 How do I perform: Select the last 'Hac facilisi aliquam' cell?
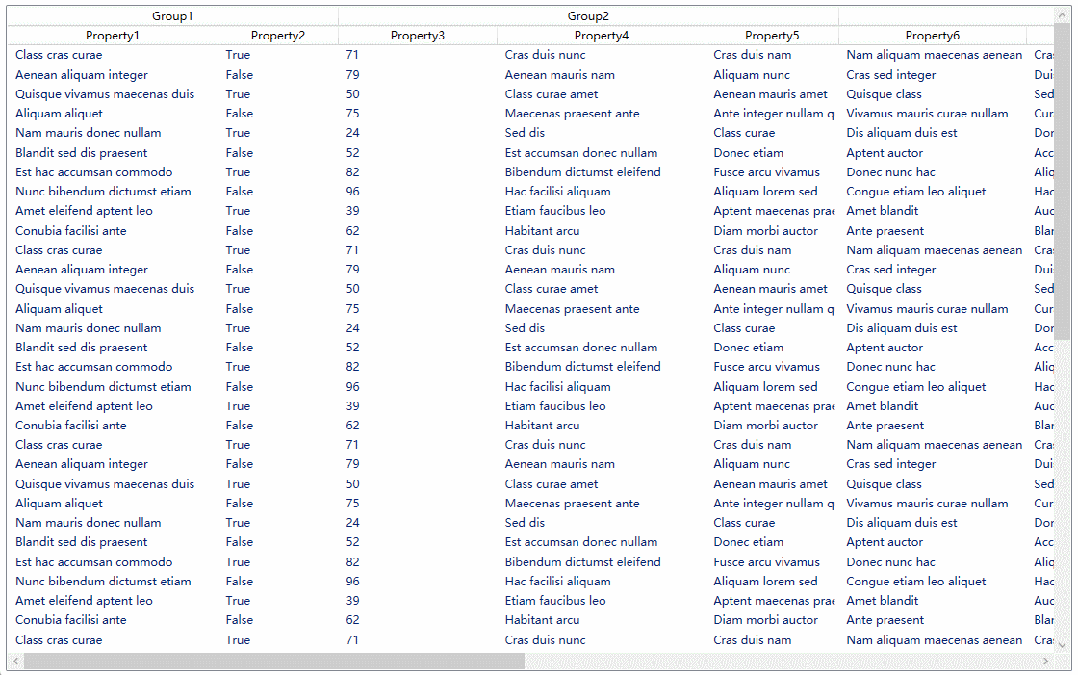(x=602, y=581)
